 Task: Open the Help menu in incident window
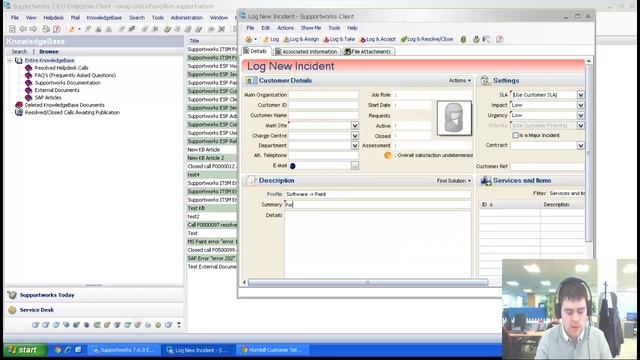point(352,28)
